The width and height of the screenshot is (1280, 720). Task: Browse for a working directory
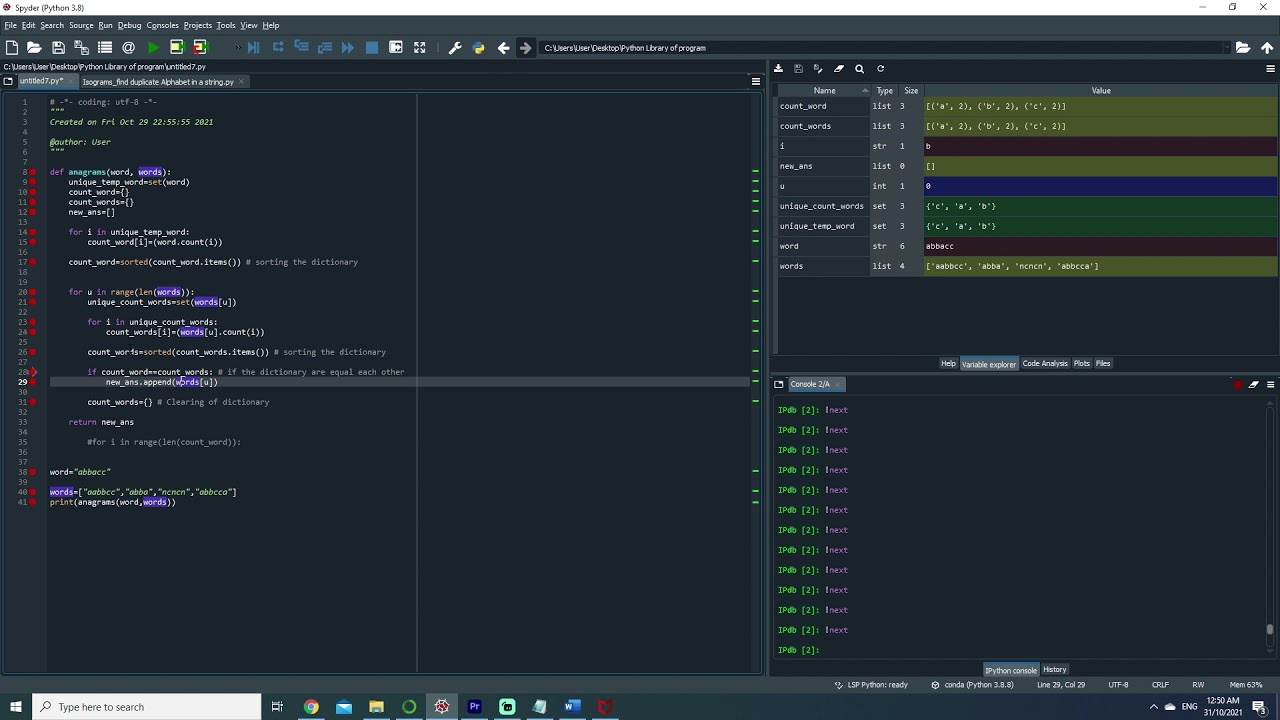coord(1243,47)
